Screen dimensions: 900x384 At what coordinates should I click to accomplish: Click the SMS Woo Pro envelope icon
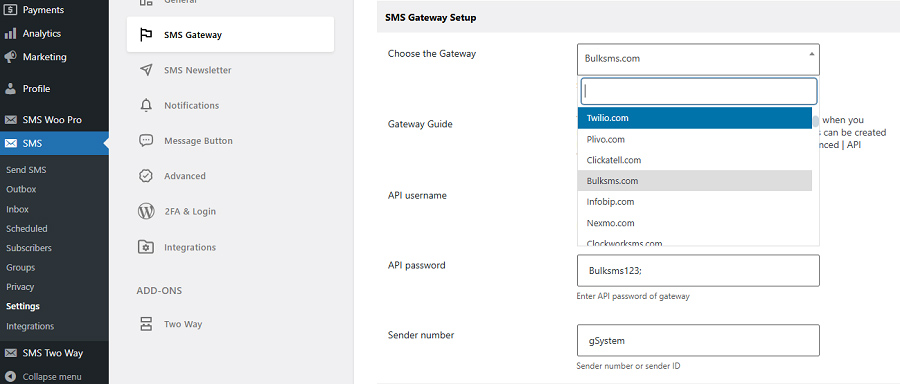(x=10, y=120)
